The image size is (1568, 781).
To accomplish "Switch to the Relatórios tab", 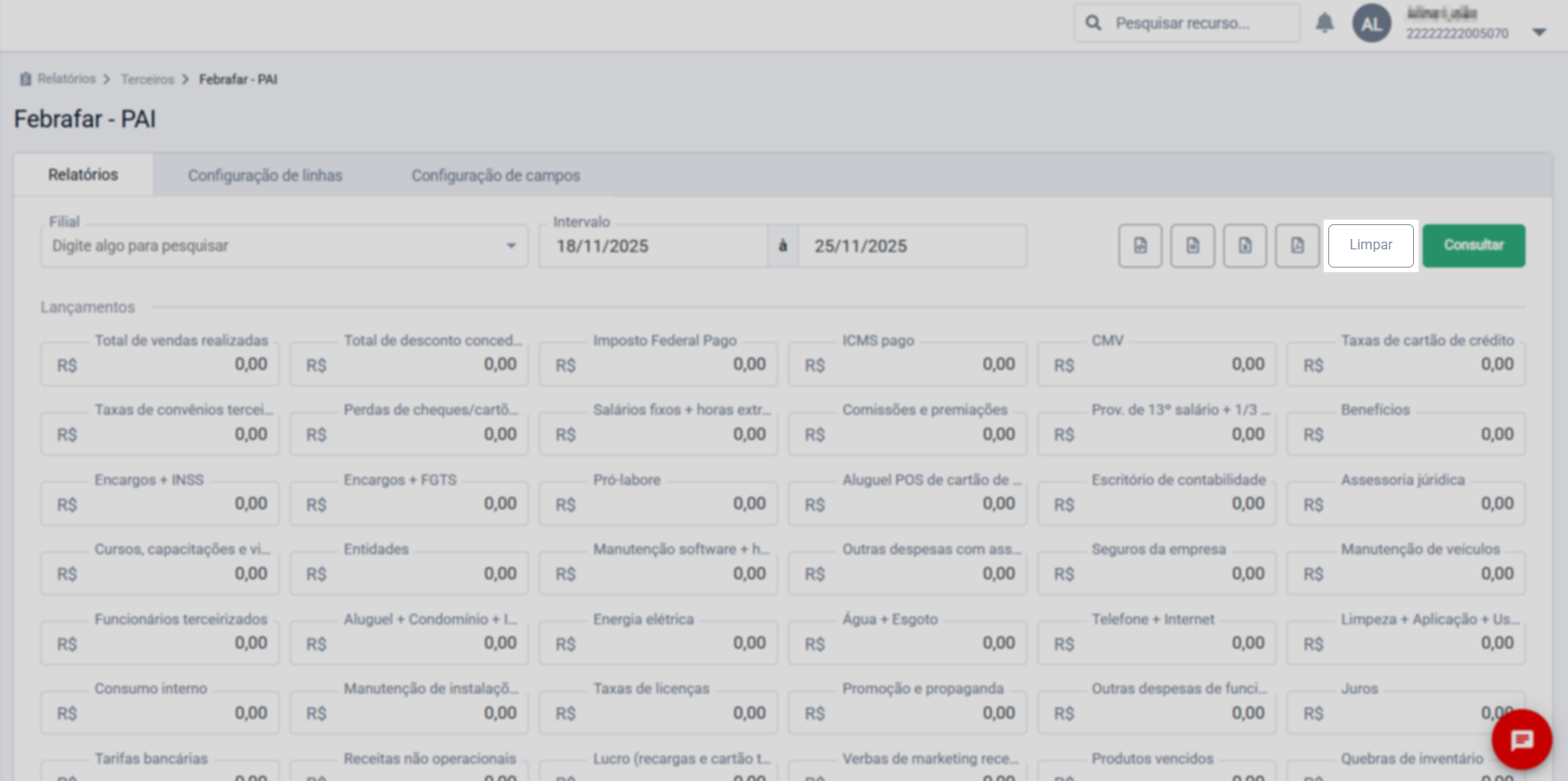I will coord(83,175).
